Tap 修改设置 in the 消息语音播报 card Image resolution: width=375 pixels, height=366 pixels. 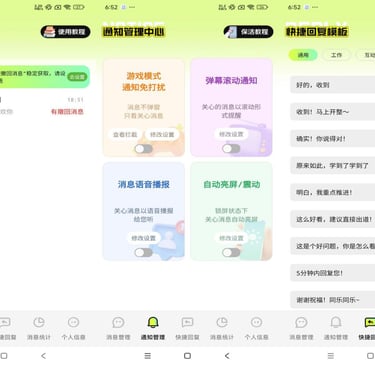[144, 238]
